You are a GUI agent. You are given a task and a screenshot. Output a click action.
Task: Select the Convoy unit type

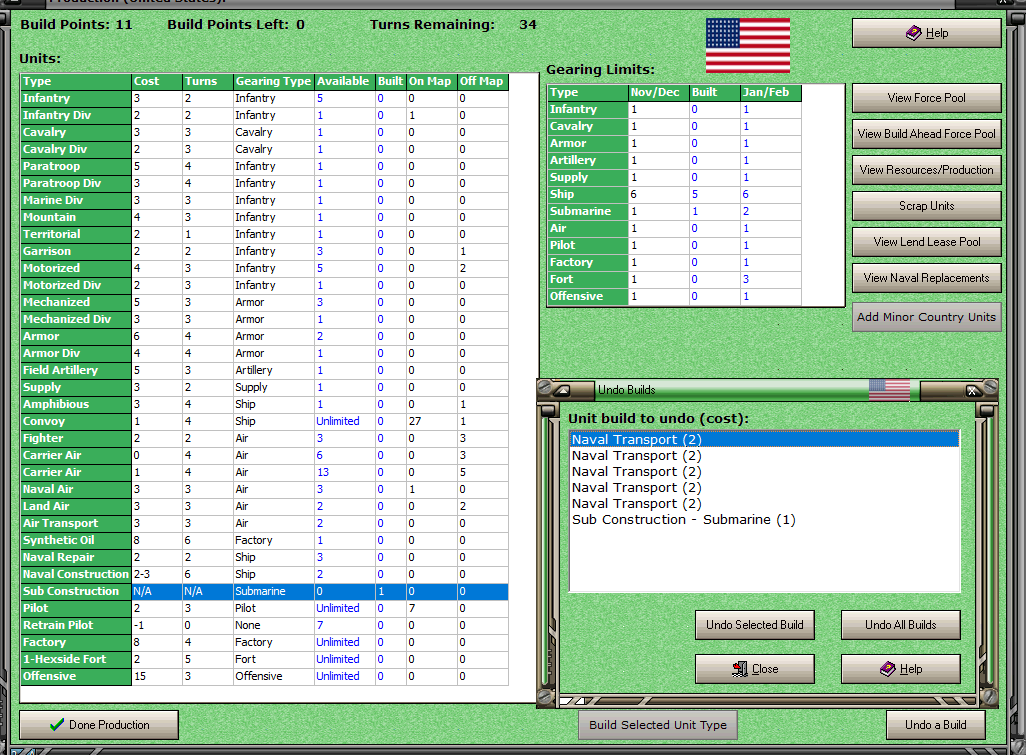click(76, 421)
